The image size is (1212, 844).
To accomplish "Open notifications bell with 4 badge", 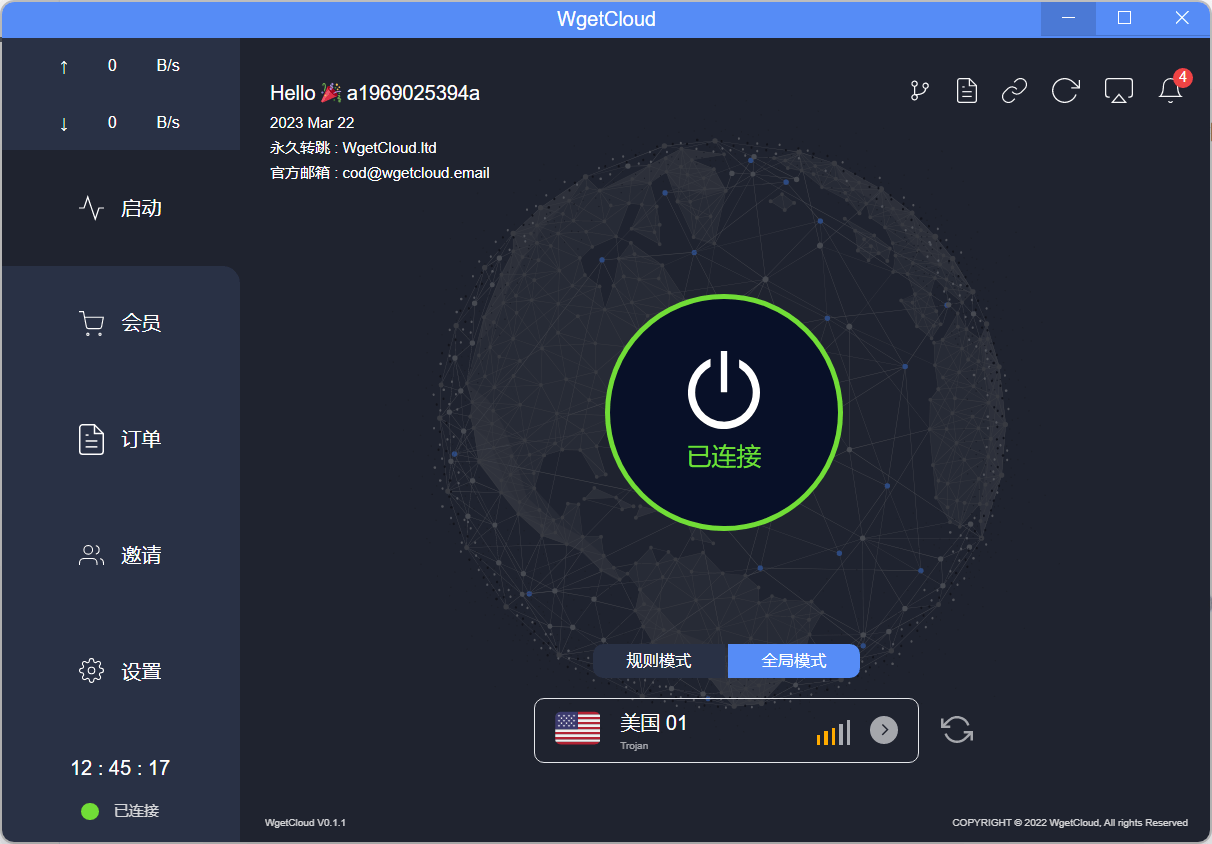I will [x=1170, y=90].
